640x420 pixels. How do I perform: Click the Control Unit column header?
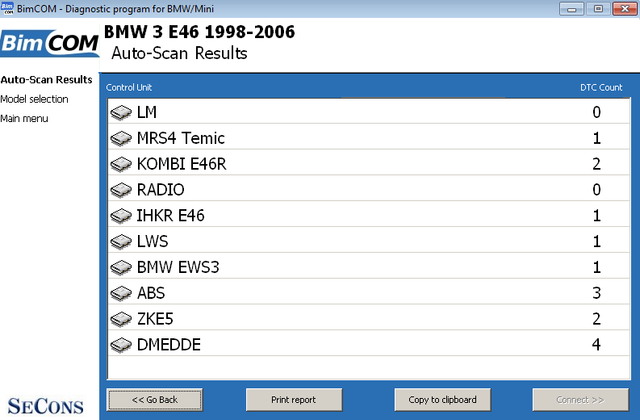tap(129, 87)
